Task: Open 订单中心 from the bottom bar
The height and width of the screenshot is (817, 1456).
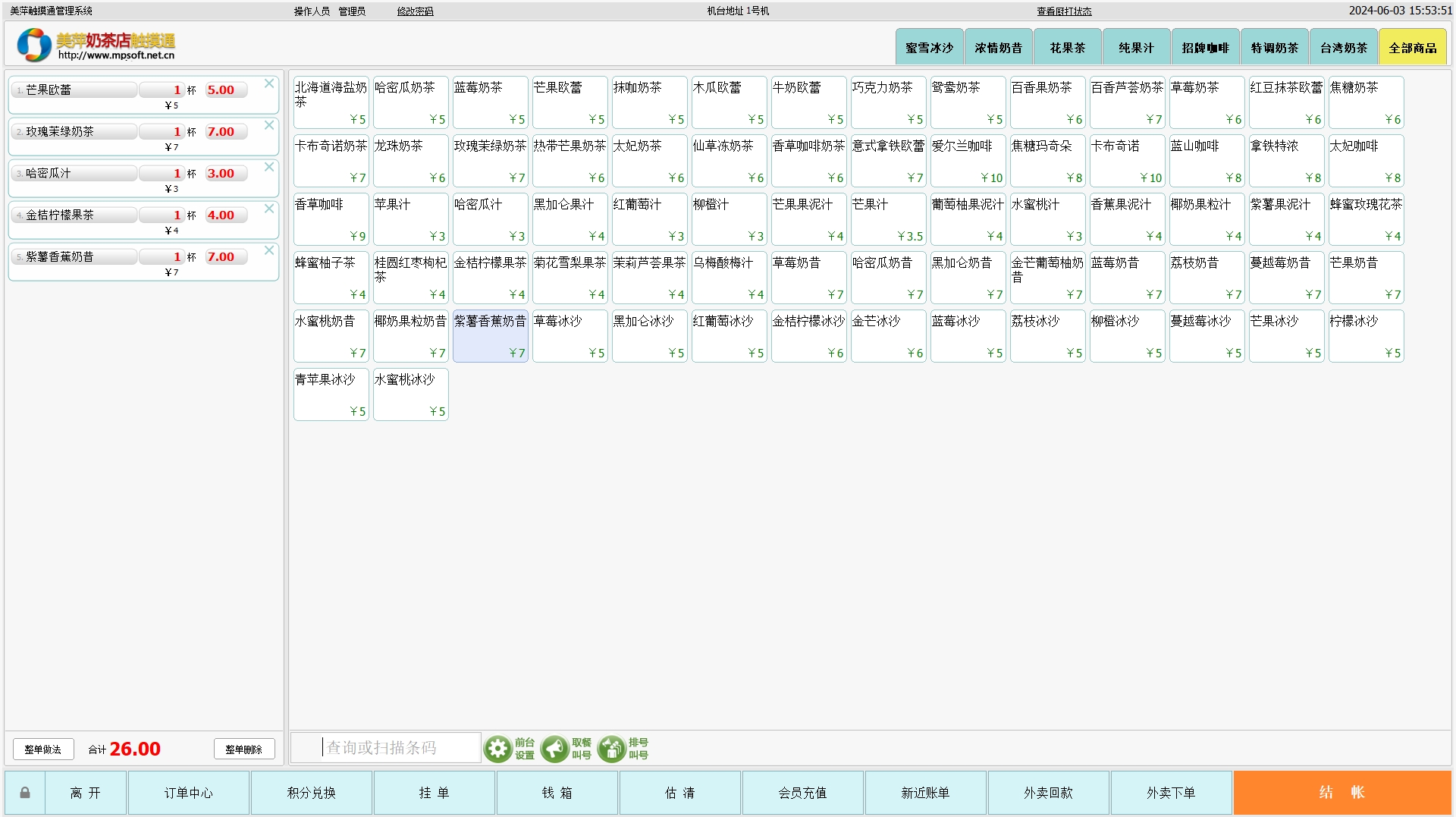Action: (x=188, y=793)
